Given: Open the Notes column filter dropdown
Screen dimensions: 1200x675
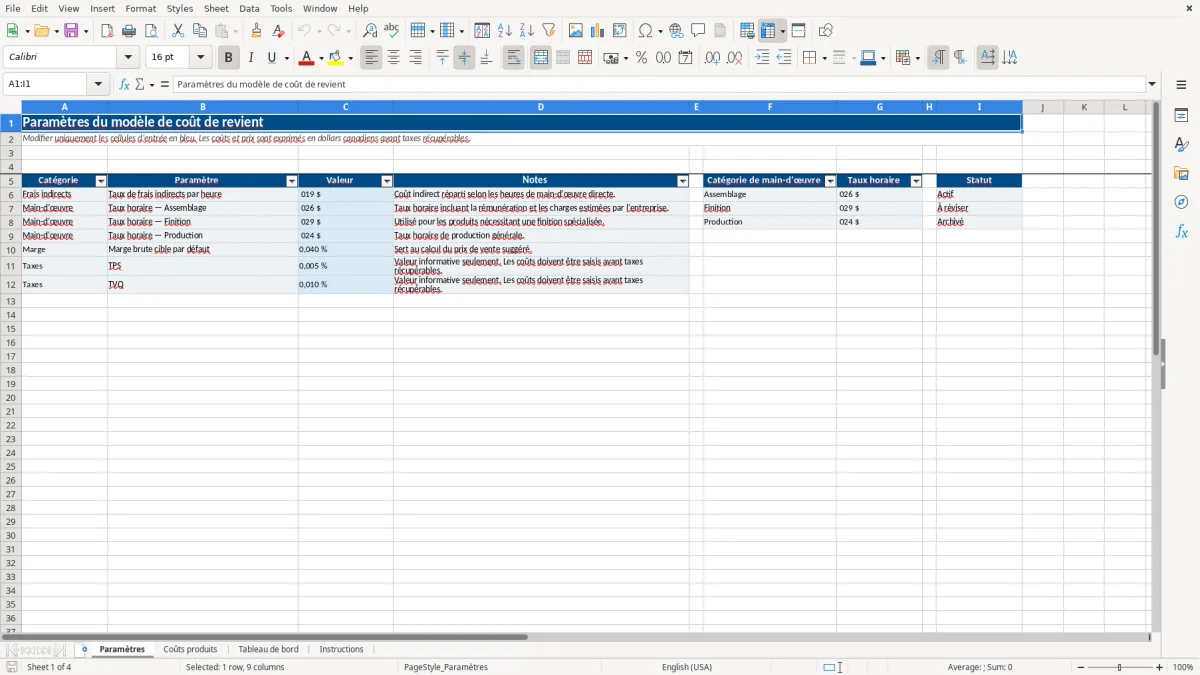Looking at the screenshot, I should coord(683,181).
